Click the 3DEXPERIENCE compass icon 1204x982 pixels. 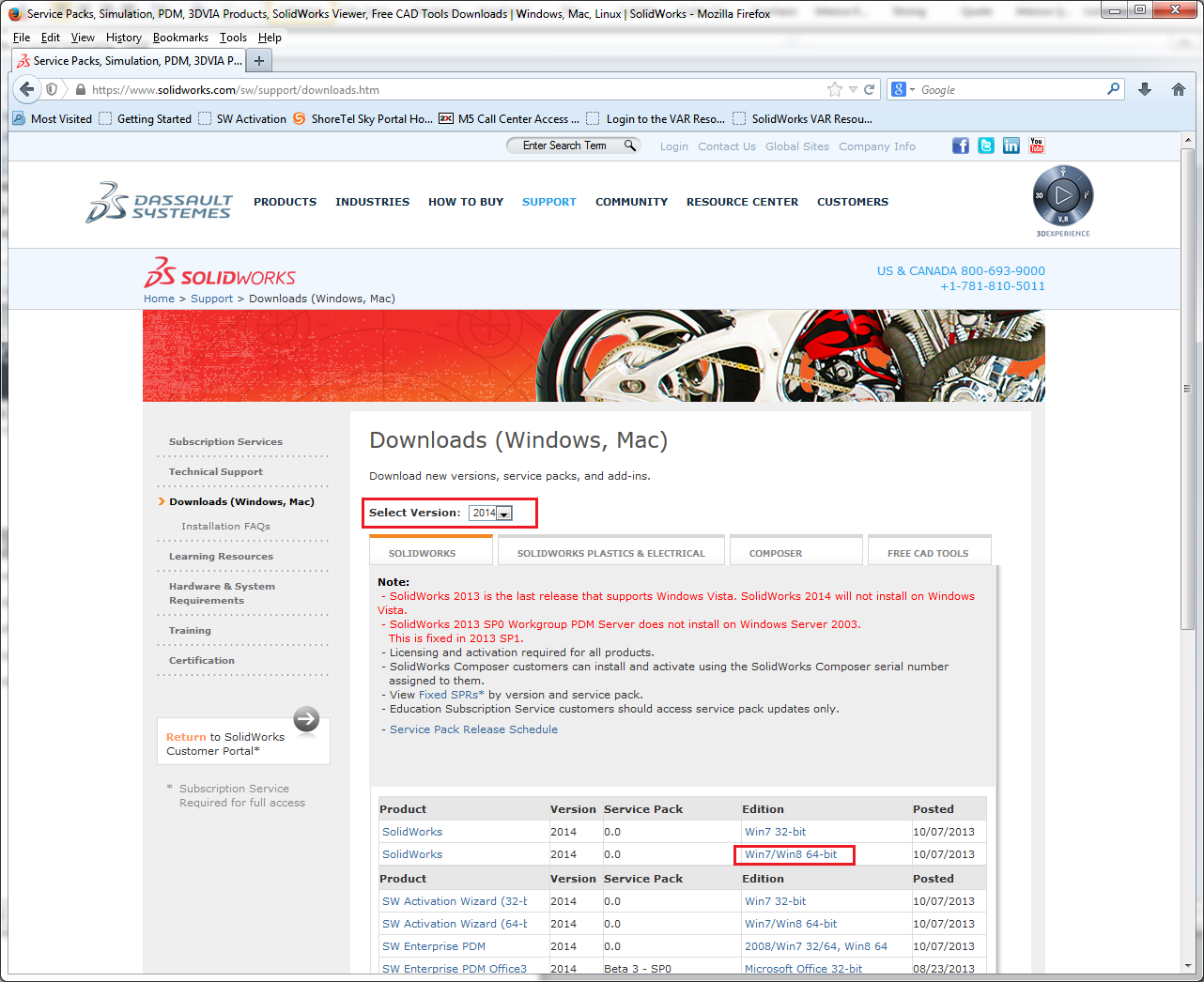pyautogui.click(x=1063, y=195)
